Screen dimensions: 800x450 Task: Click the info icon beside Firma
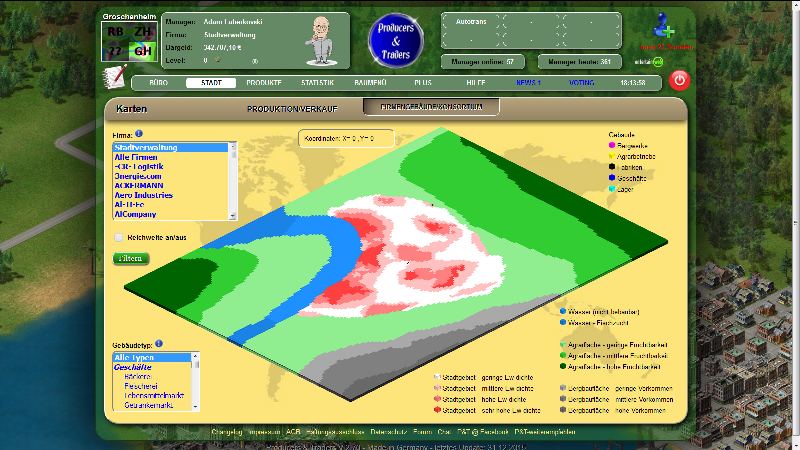coord(139,133)
